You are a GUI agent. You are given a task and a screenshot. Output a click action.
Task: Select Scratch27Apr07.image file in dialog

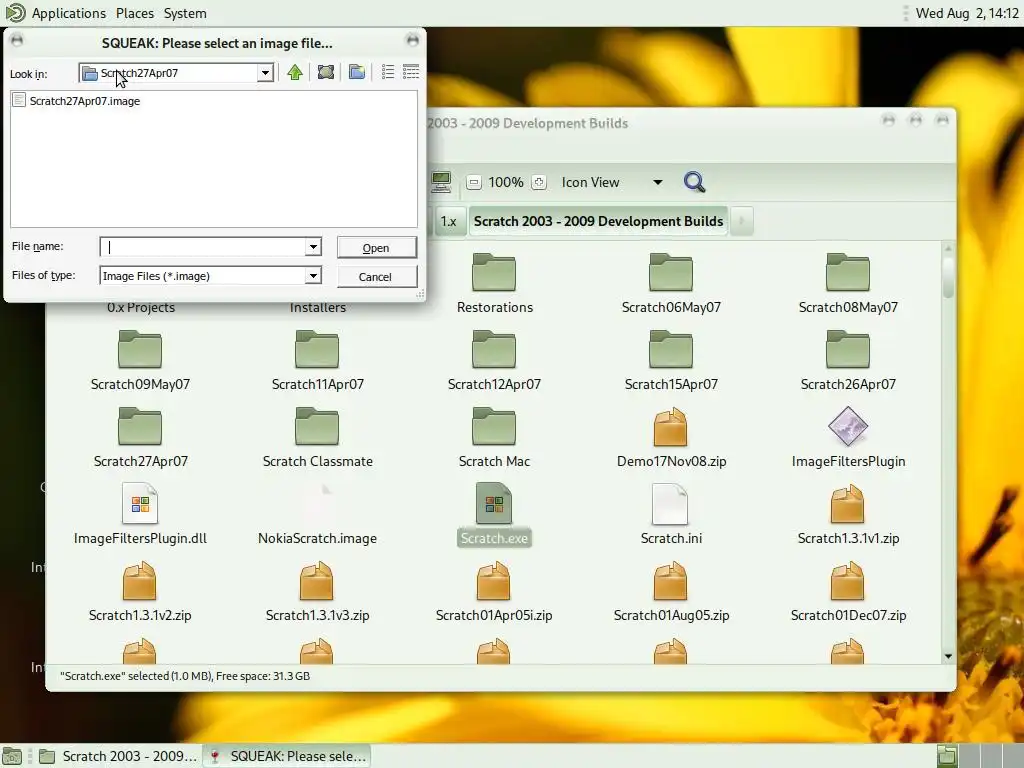pos(76,101)
